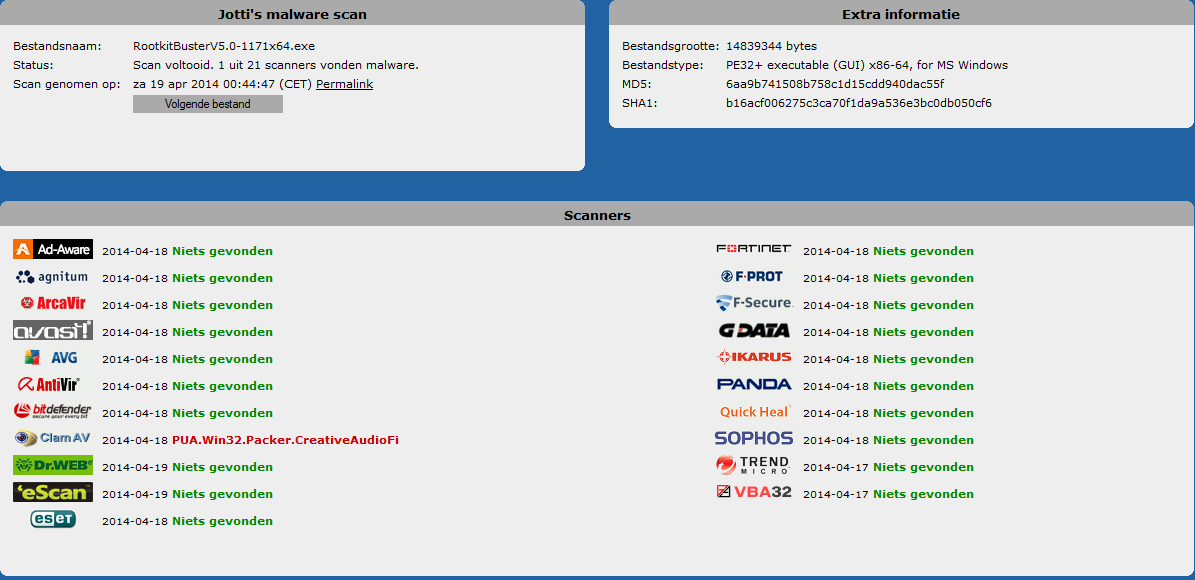Image resolution: width=1195 pixels, height=580 pixels.
Task: Click the IKARUS scanner logo
Action: pos(754,357)
